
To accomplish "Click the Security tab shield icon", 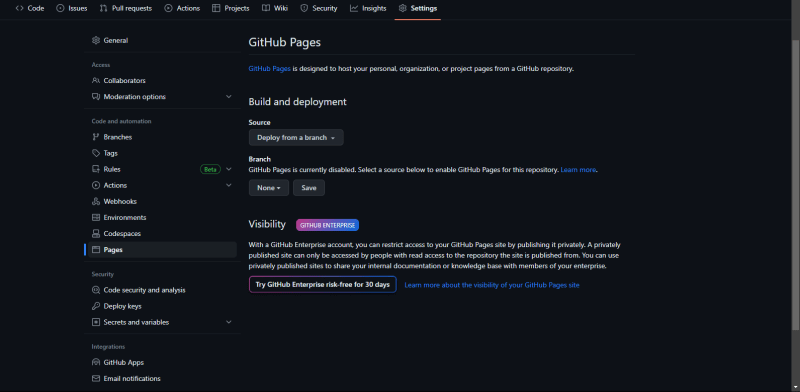I will point(304,8).
